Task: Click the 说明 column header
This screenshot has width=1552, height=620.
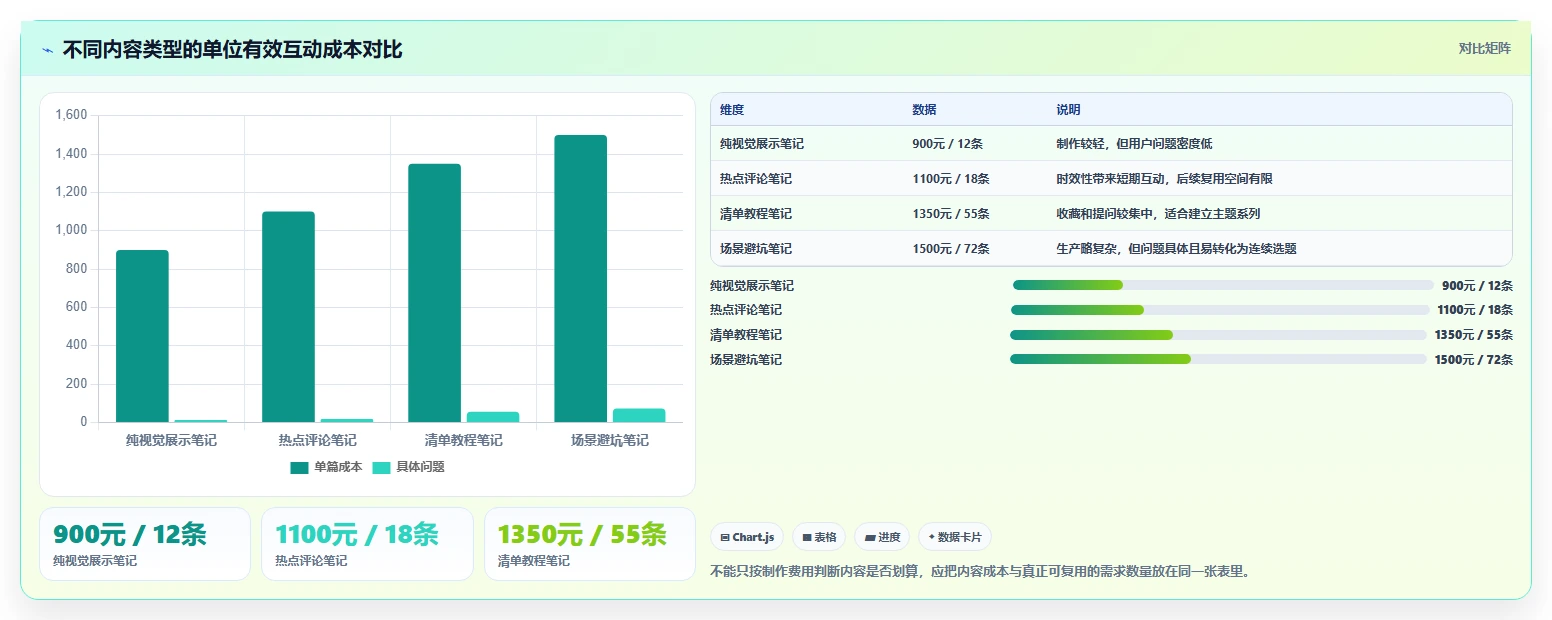Action: click(x=1068, y=110)
